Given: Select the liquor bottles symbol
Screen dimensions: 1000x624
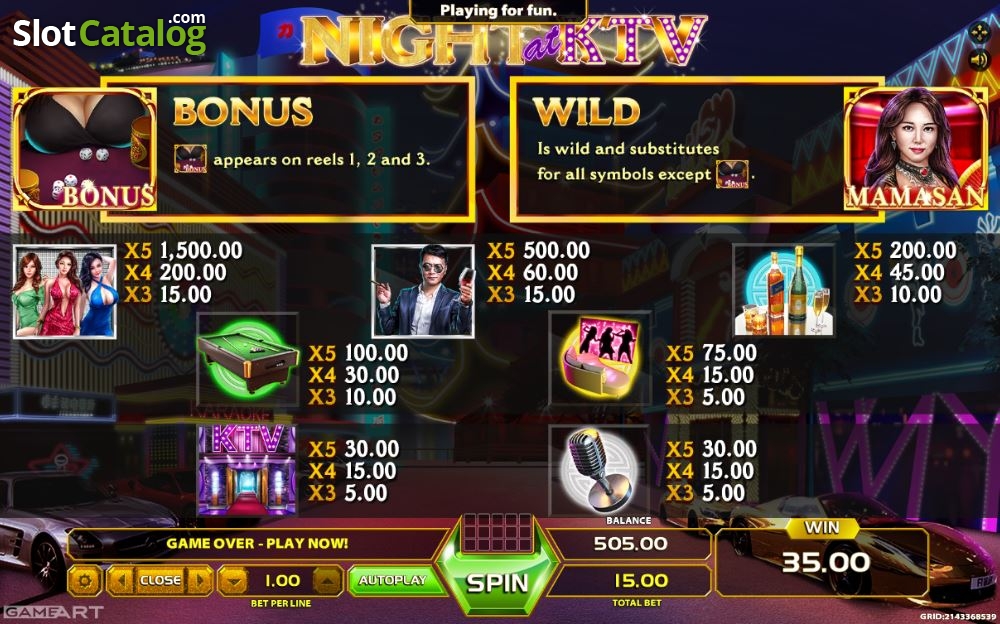Looking at the screenshot, I should coord(784,291).
